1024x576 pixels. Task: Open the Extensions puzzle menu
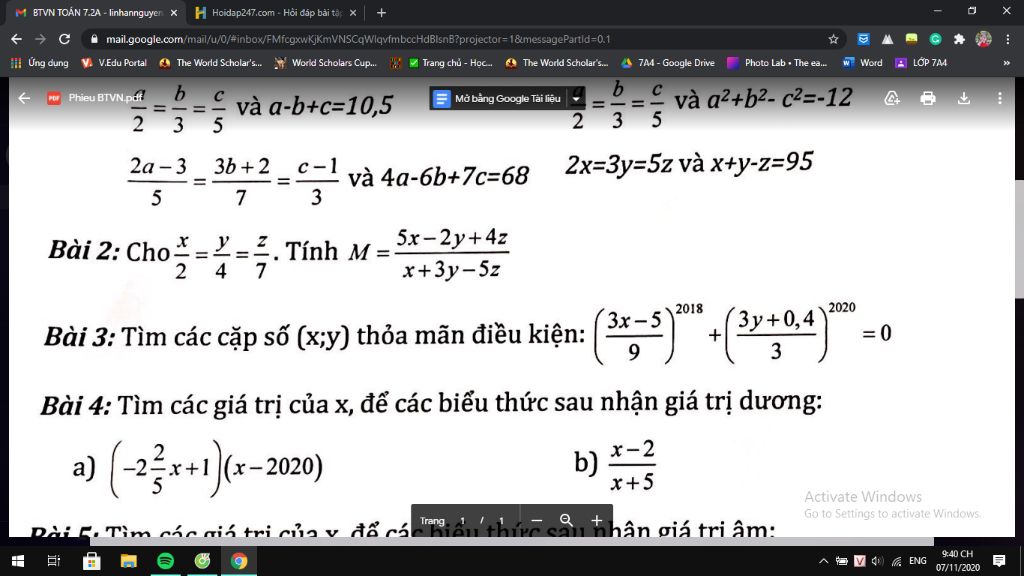[959, 39]
